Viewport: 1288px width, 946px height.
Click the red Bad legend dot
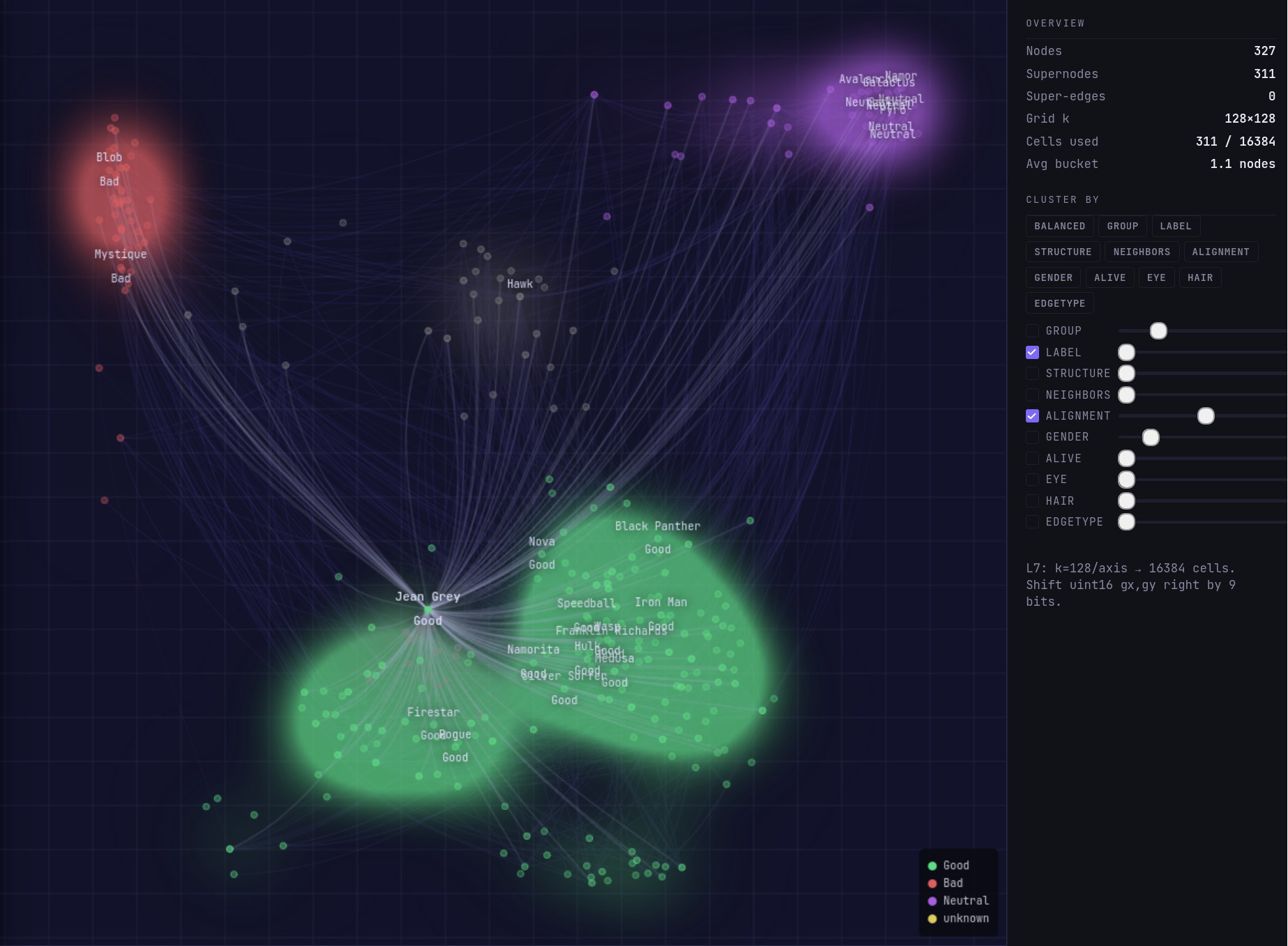pyautogui.click(x=932, y=883)
